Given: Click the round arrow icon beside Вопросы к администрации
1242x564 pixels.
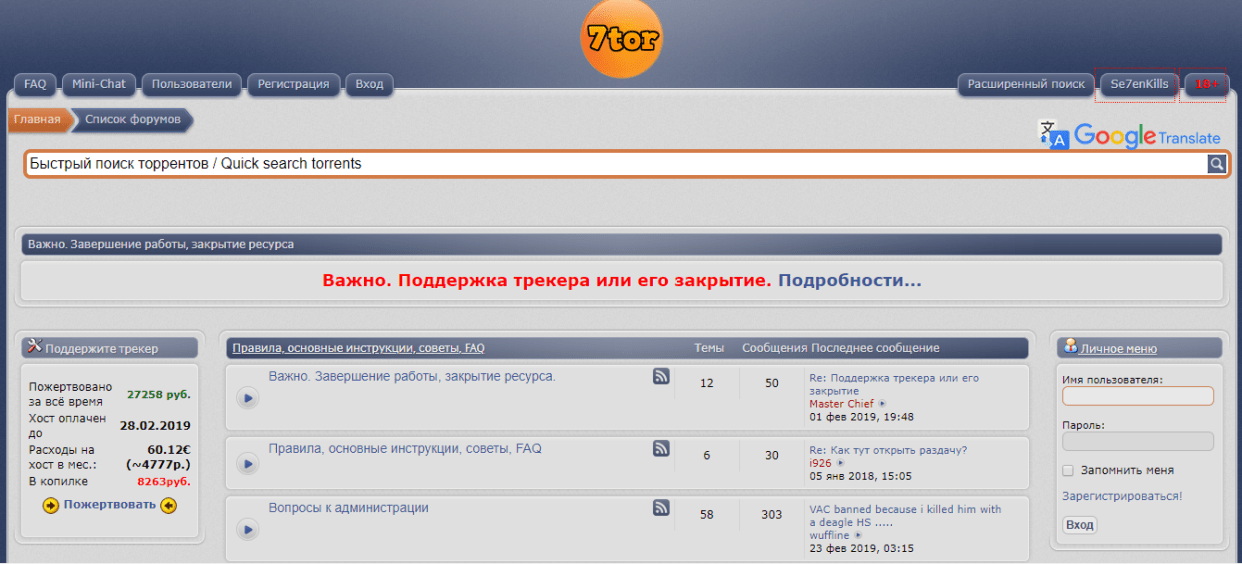Looking at the screenshot, I should pyautogui.click(x=248, y=529).
